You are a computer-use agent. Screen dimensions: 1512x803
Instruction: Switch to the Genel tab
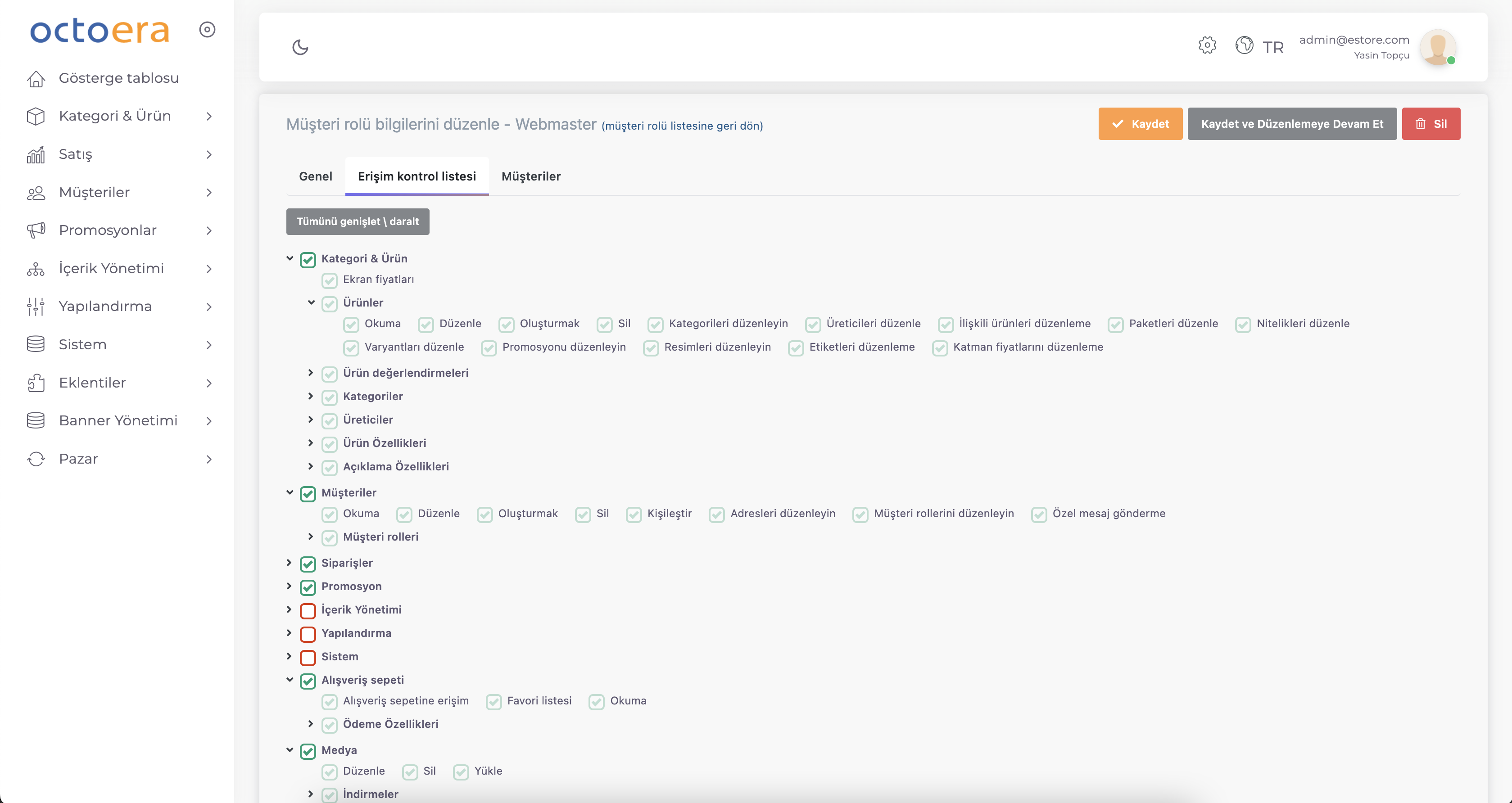pos(315,176)
